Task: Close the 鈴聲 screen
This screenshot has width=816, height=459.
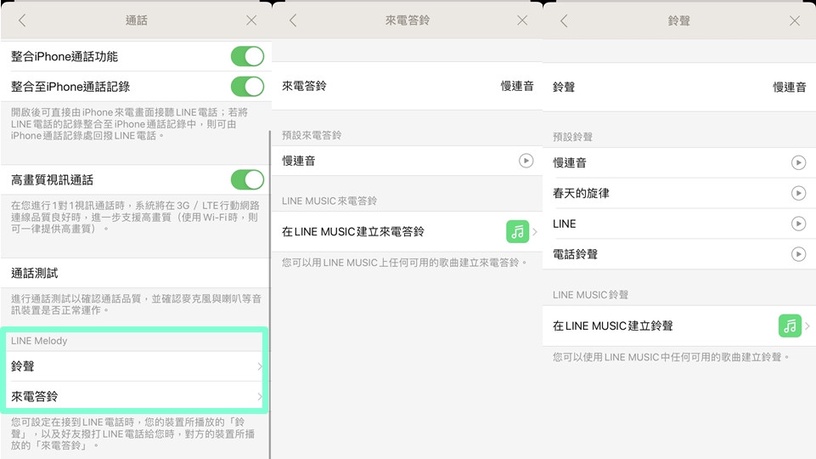Action: point(795,21)
